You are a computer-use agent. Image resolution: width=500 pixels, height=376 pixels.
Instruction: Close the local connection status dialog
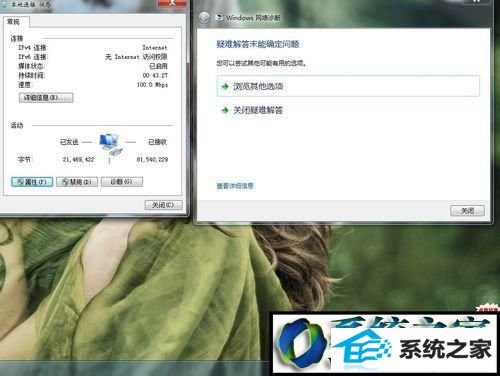(x=164, y=205)
